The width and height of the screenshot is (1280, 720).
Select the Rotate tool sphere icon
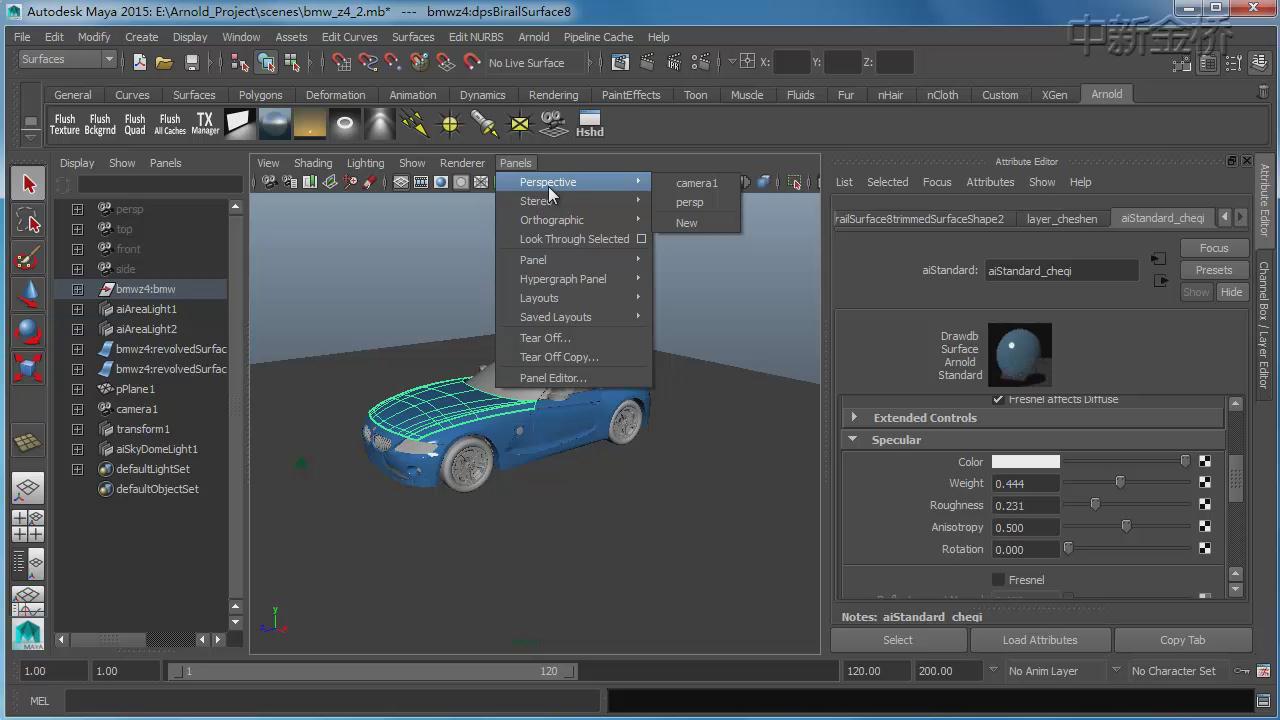pyautogui.click(x=28, y=331)
